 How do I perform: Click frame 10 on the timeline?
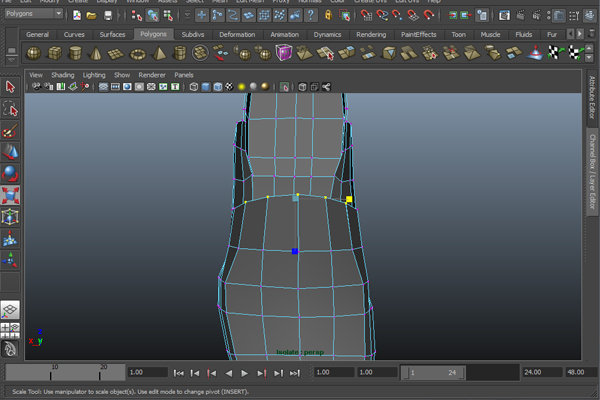point(51,372)
